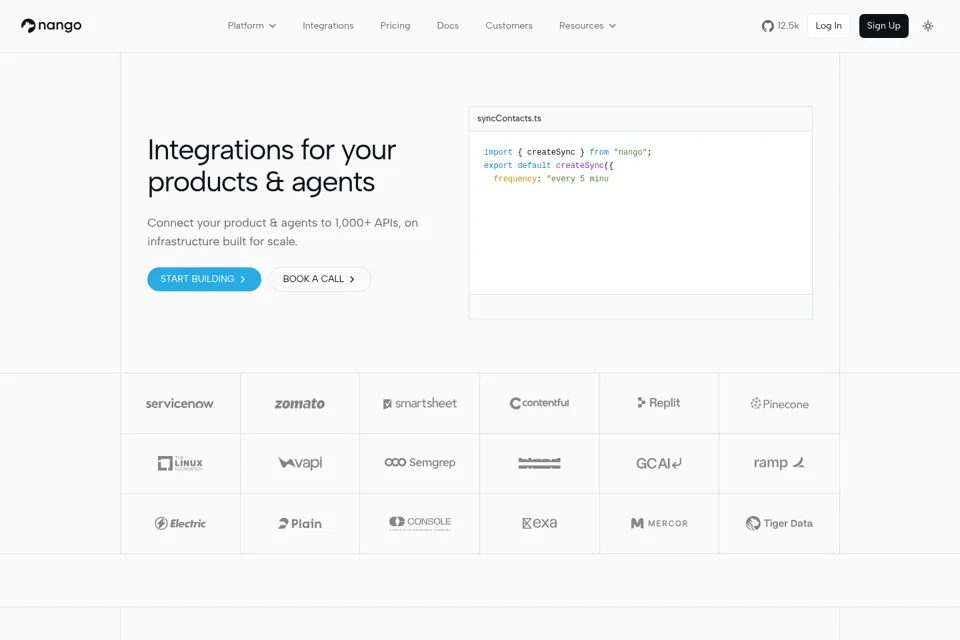960x640 pixels.
Task: Click the 'import { createSync }' code line
Action: pos(568,152)
